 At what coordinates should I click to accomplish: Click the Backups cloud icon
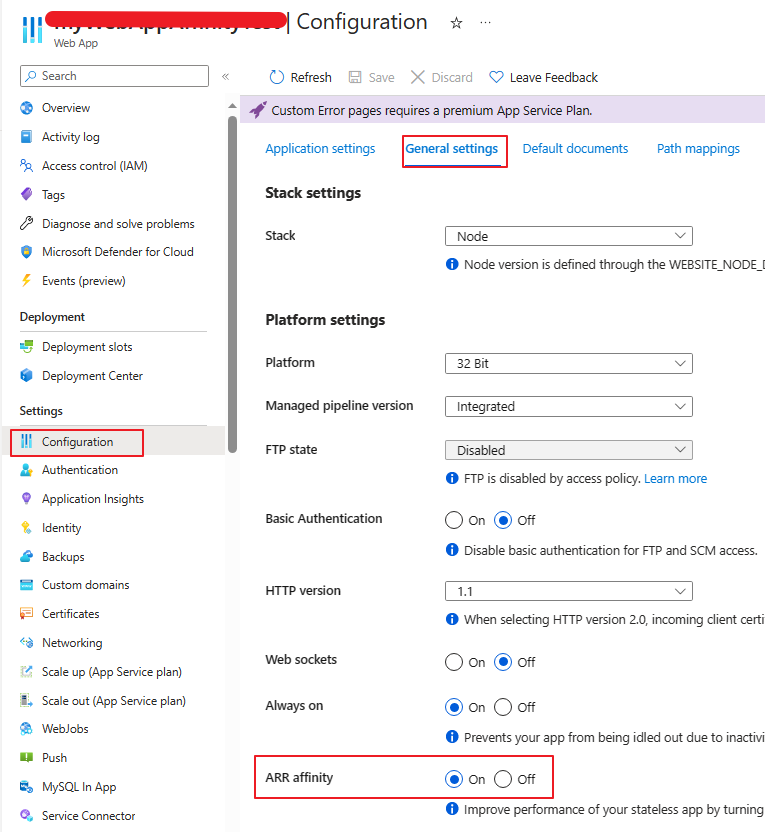(27, 556)
